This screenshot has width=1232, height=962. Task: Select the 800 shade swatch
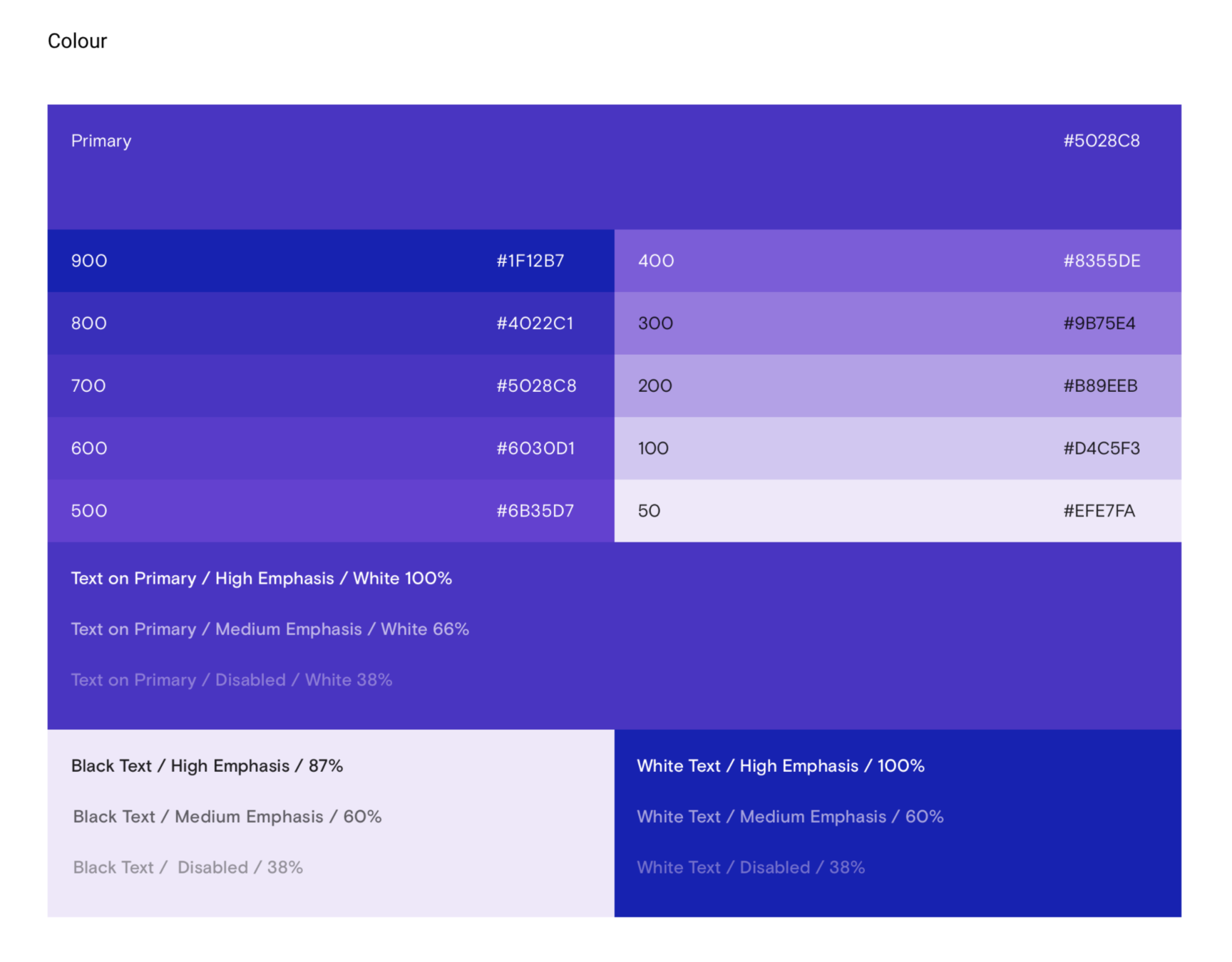[331, 324]
